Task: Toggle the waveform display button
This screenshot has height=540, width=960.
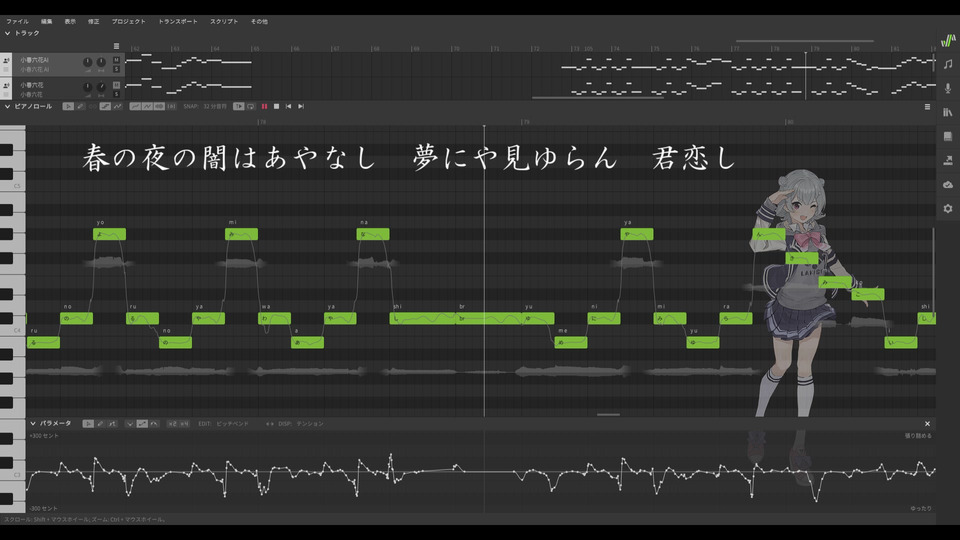Action: tap(159, 107)
